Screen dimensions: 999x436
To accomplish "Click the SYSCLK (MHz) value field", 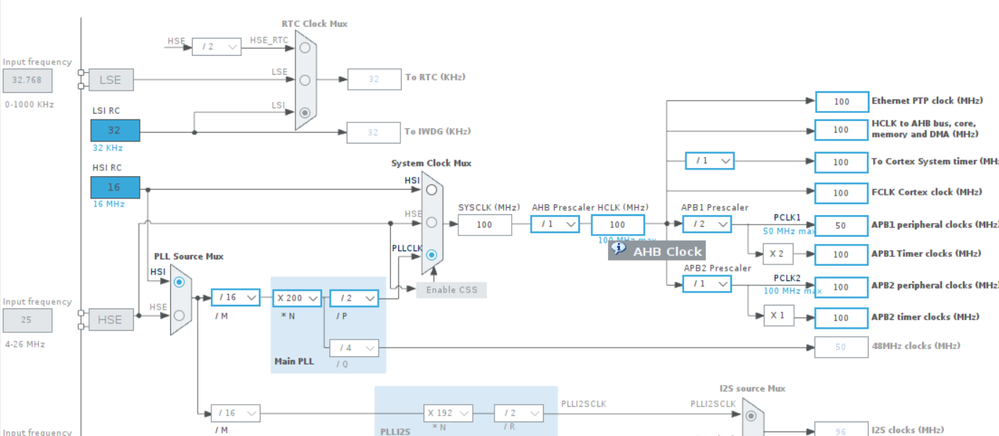I will pyautogui.click(x=484, y=225).
